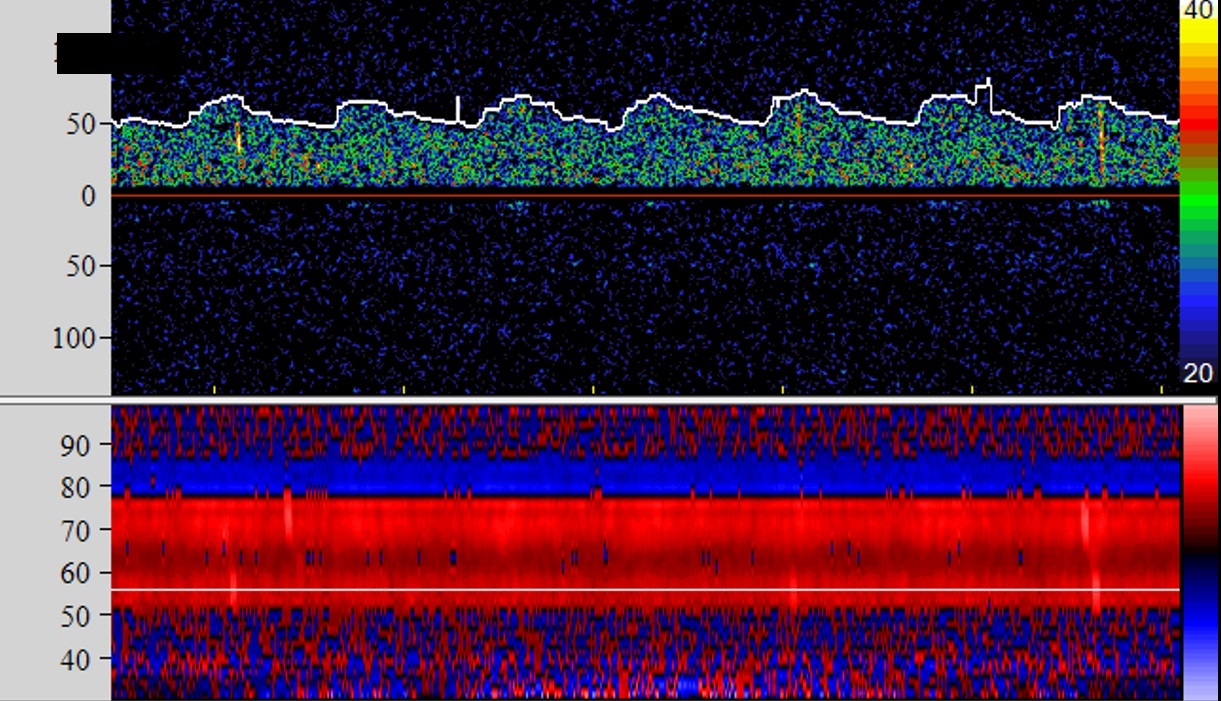Click the red zero baseline in the spectrogram
Viewport: 1221px width, 701px height.
point(645,196)
